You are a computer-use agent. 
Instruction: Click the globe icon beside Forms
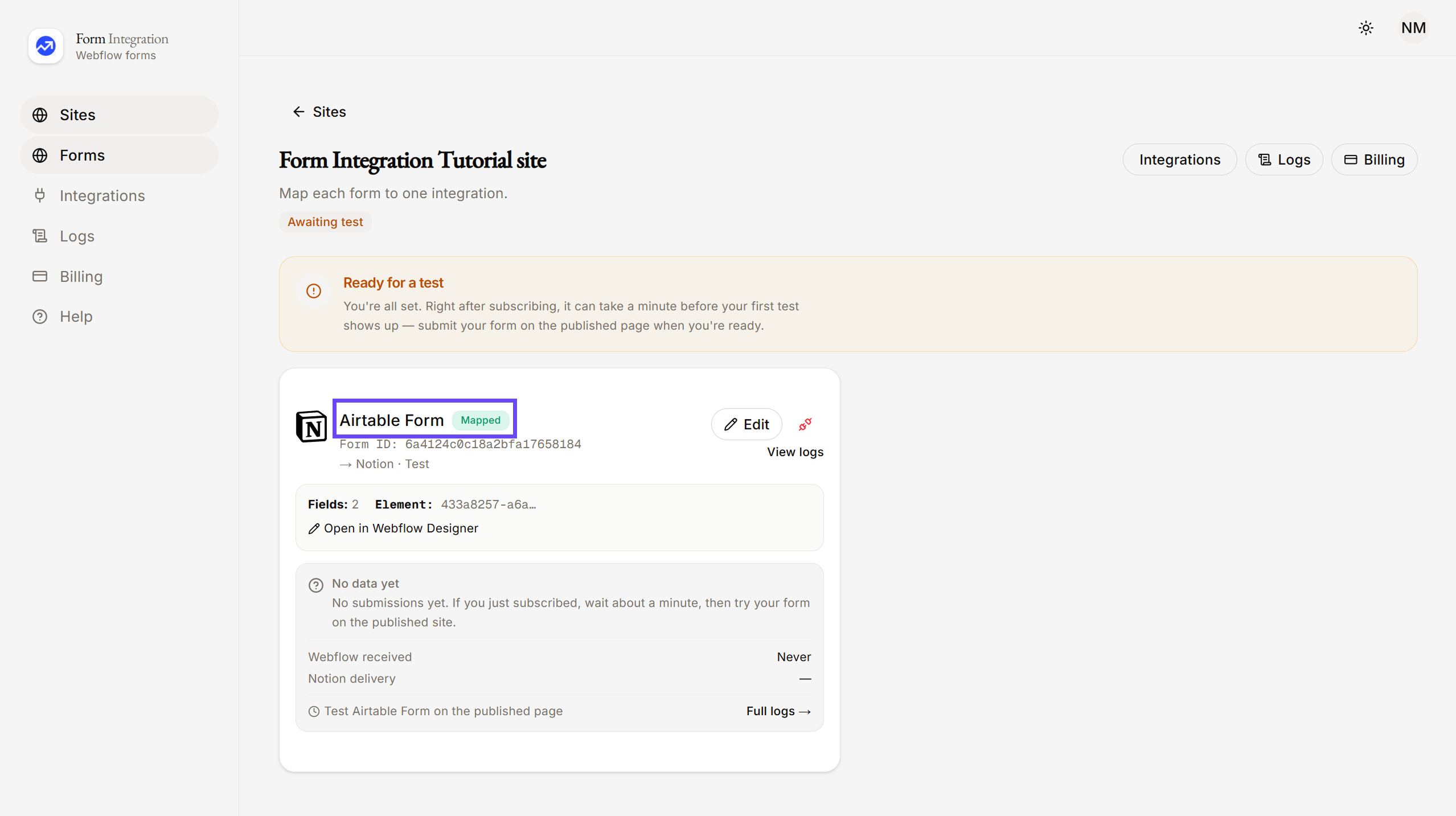[x=40, y=155]
